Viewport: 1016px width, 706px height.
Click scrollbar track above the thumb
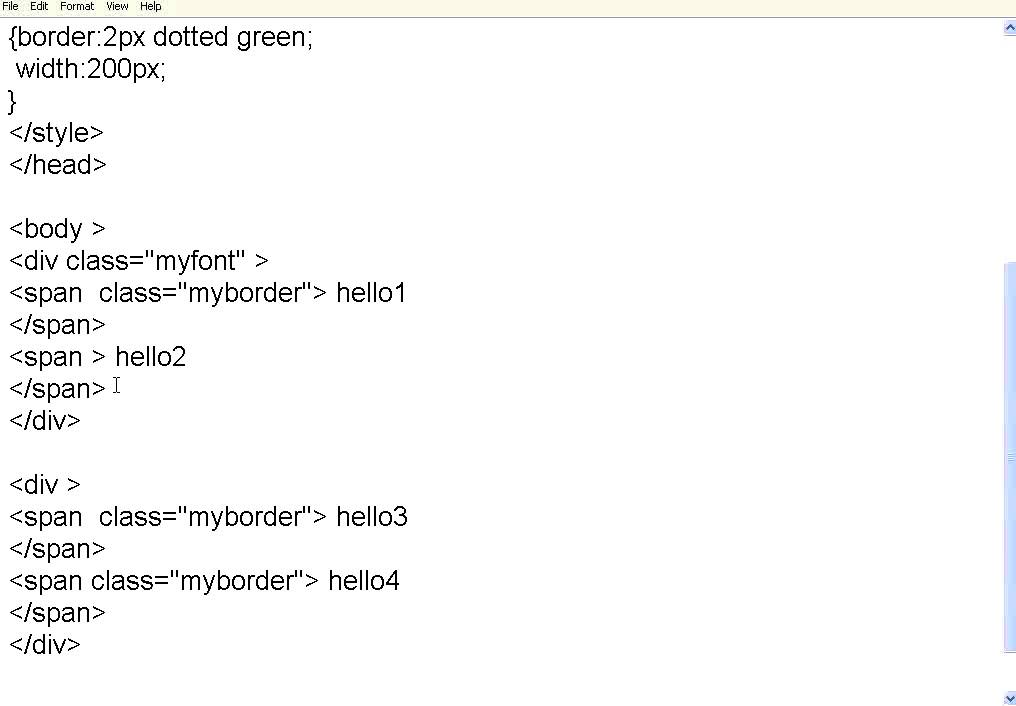click(x=1008, y=150)
